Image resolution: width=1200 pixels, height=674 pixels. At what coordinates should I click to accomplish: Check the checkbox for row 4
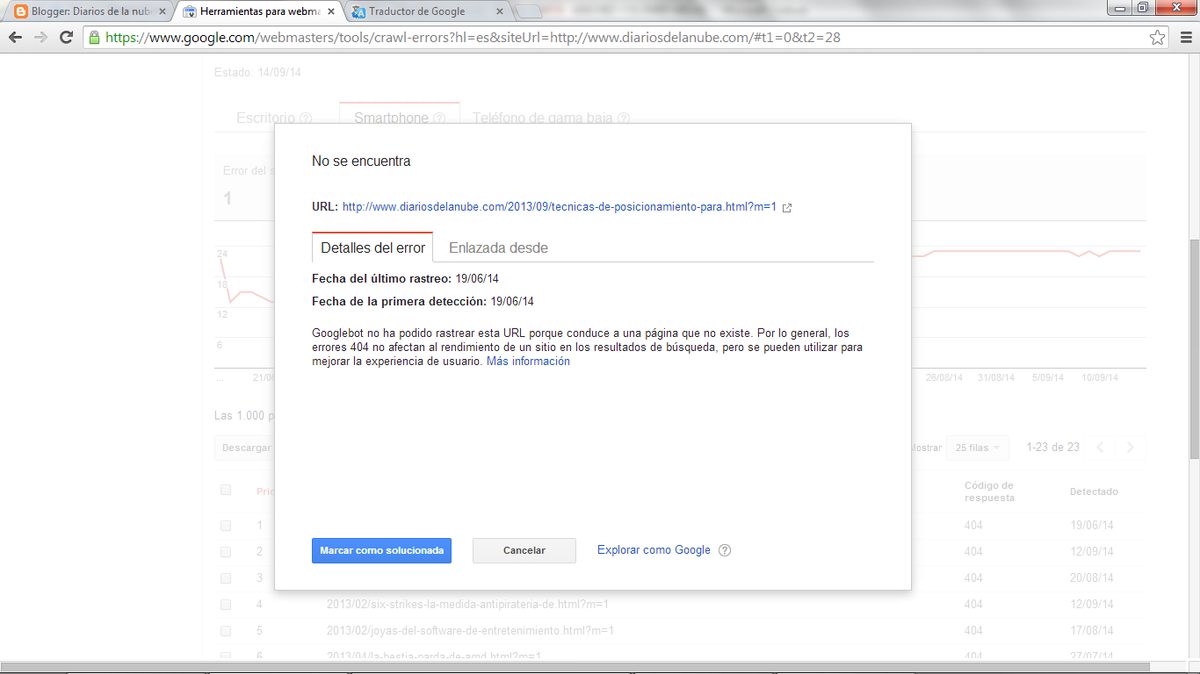point(225,604)
